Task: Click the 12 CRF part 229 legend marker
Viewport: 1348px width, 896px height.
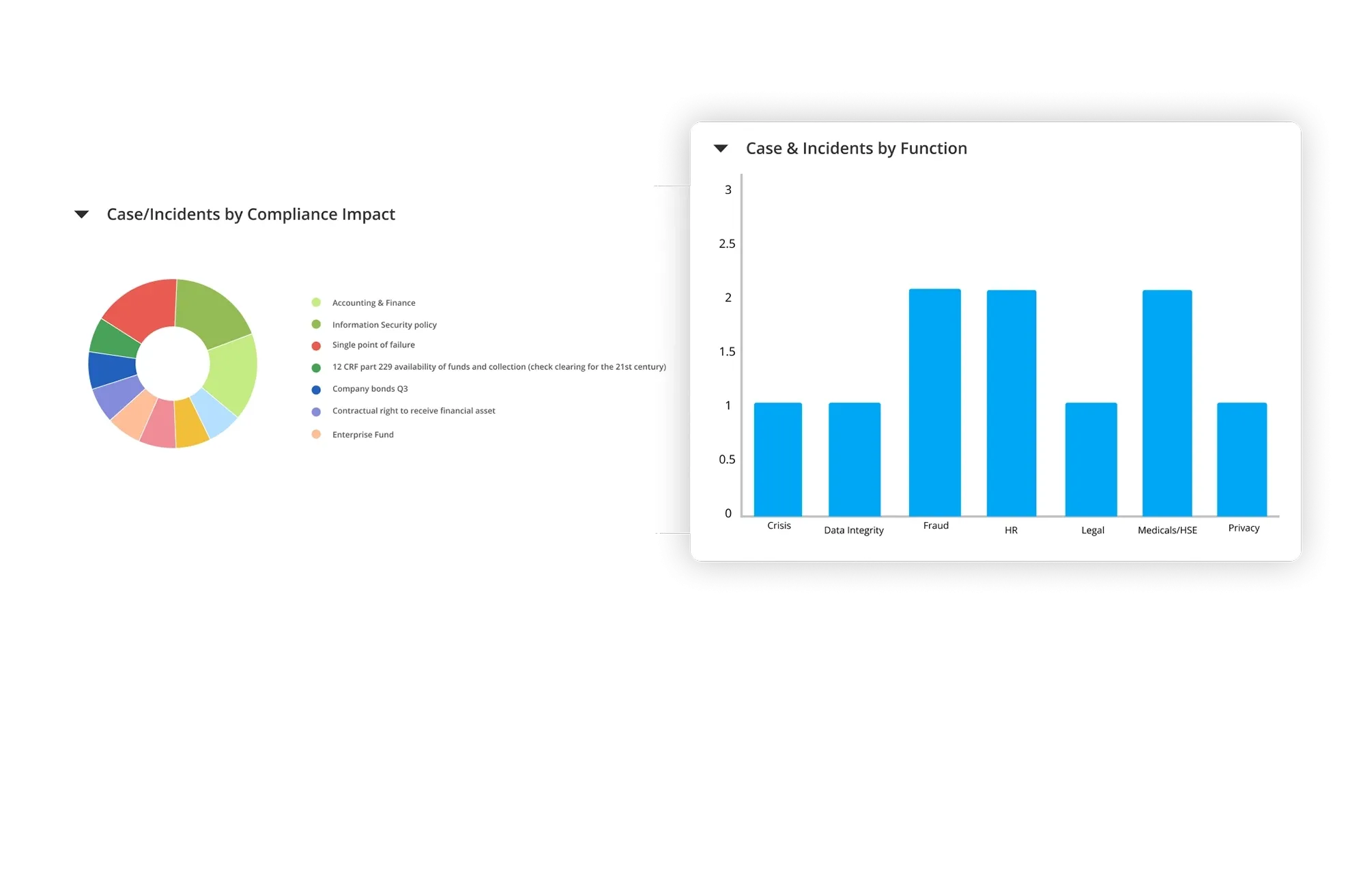Action: pos(316,368)
